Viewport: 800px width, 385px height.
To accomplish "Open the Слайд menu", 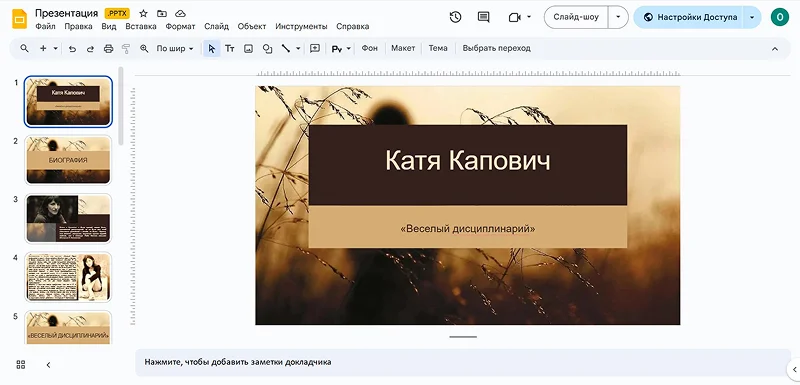I will pyautogui.click(x=216, y=27).
